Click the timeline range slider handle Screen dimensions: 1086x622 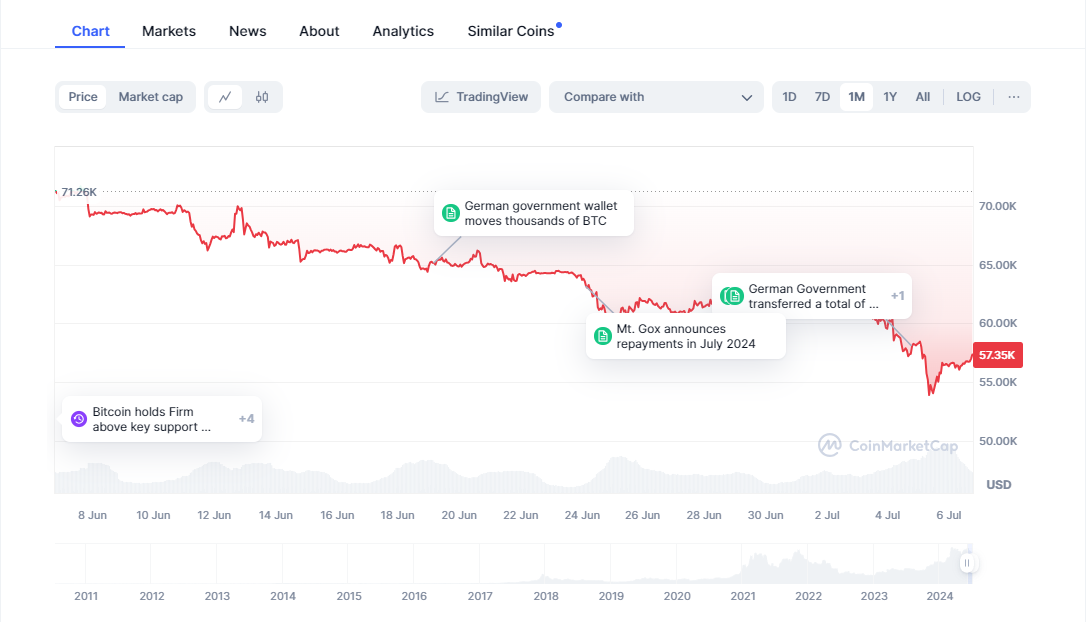(967, 563)
